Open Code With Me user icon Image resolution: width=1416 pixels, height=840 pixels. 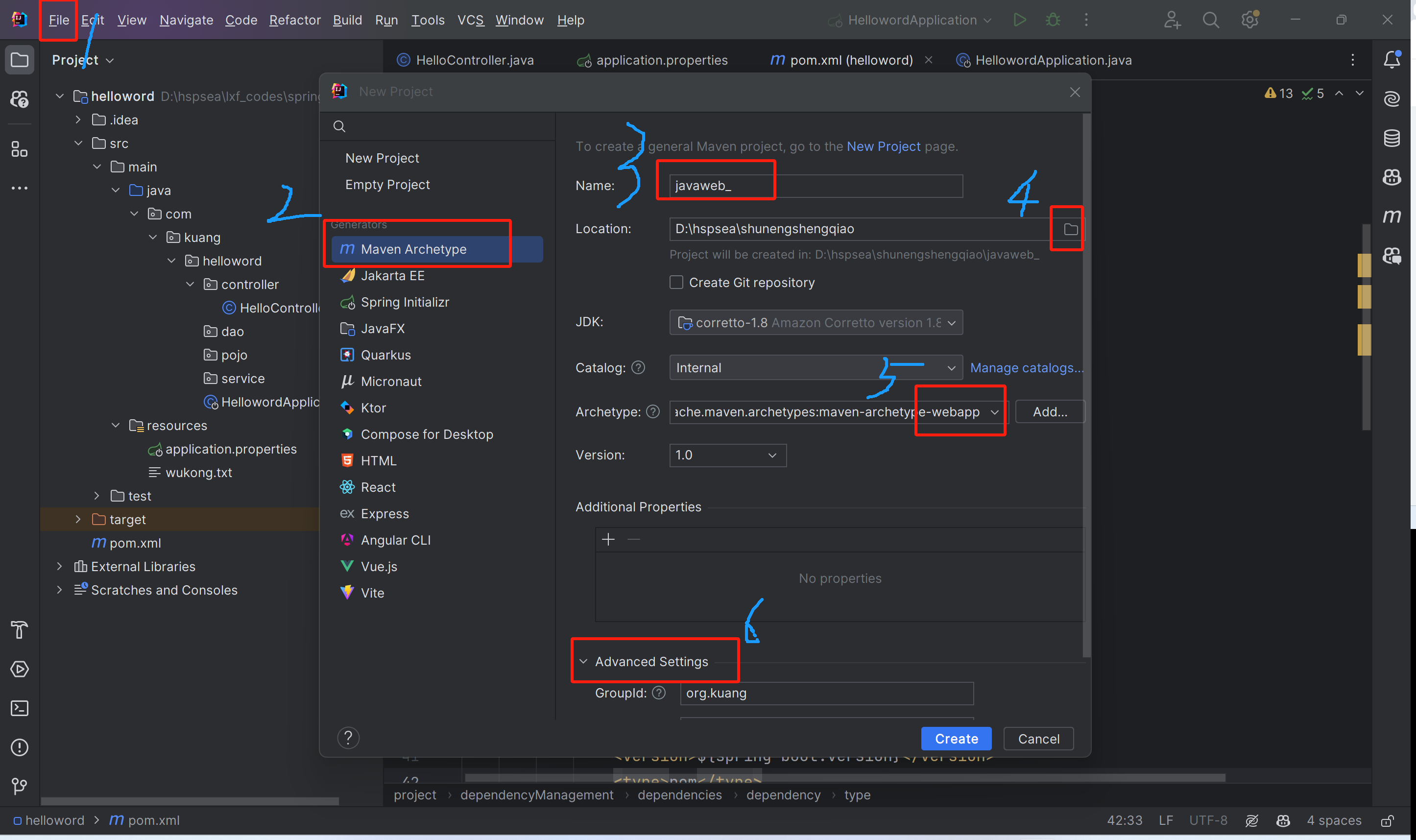pos(1172,21)
